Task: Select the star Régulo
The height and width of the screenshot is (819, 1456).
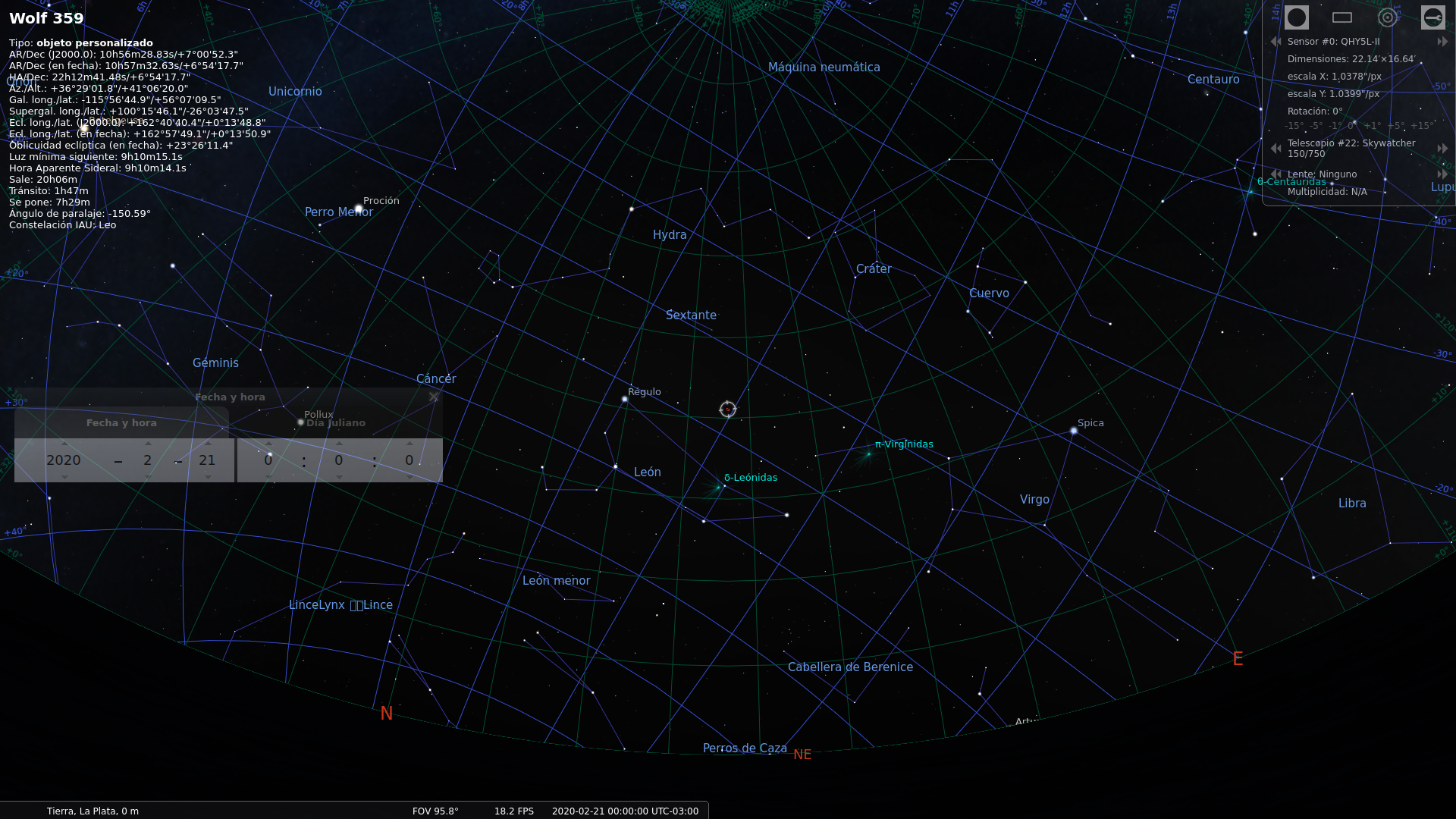Action: tap(625, 399)
